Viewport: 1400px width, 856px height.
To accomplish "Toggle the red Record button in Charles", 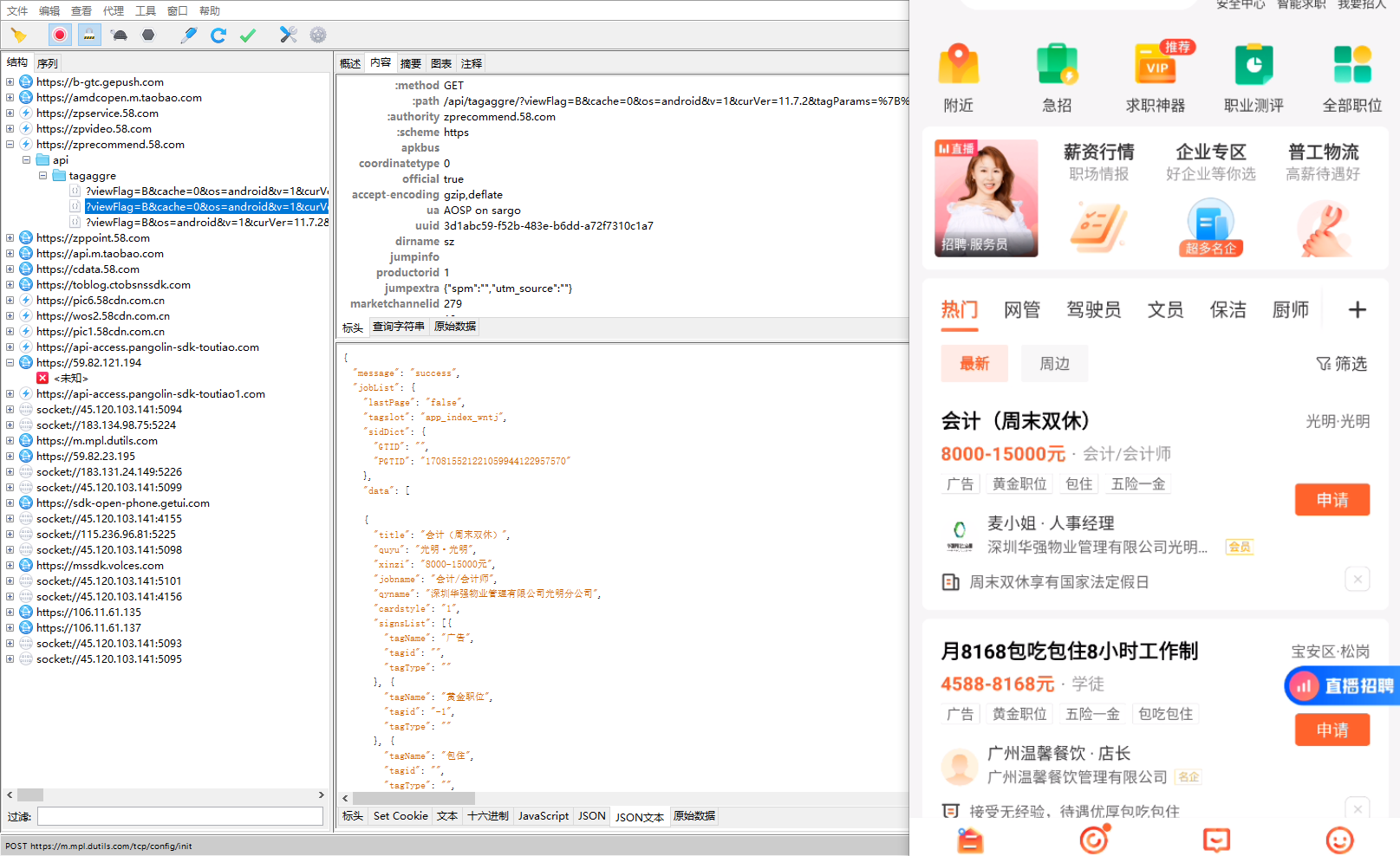I will (60, 35).
